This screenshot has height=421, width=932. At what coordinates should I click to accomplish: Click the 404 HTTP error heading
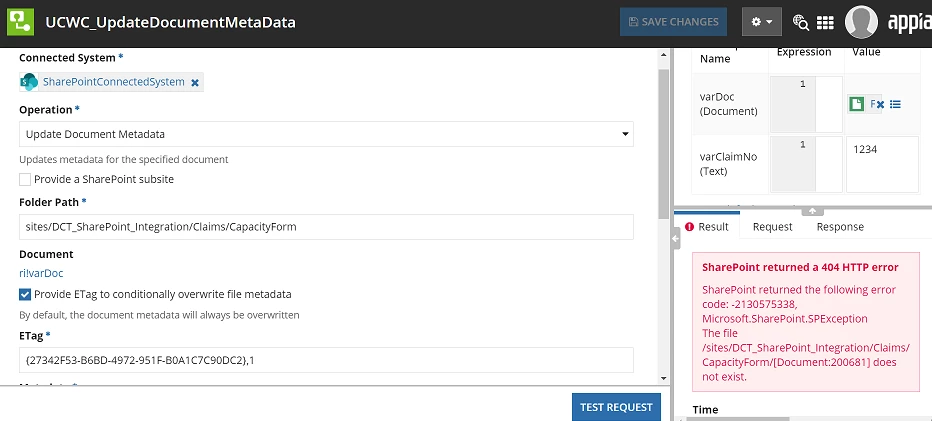point(800,268)
